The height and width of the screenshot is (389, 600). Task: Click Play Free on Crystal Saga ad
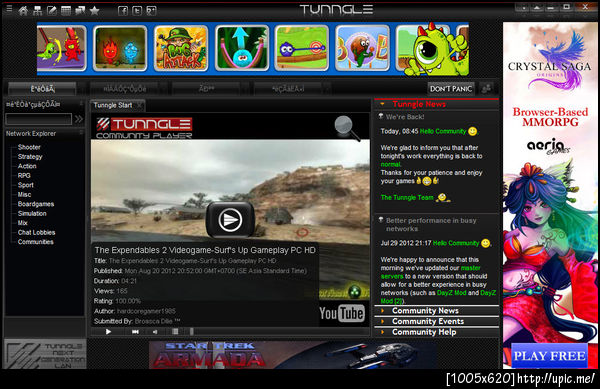click(549, 356)
